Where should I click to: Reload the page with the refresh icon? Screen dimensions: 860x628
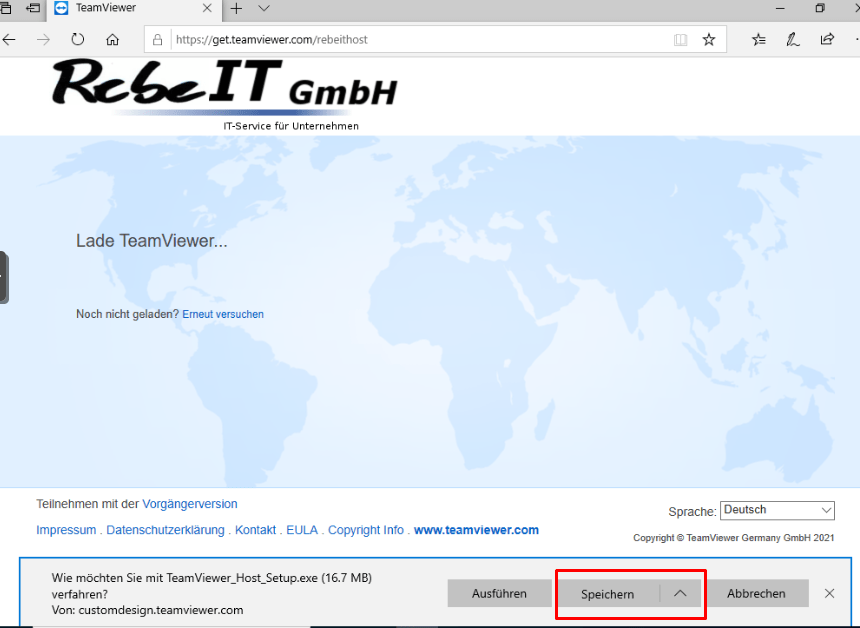pyautogui.click(x=78, y=39)
